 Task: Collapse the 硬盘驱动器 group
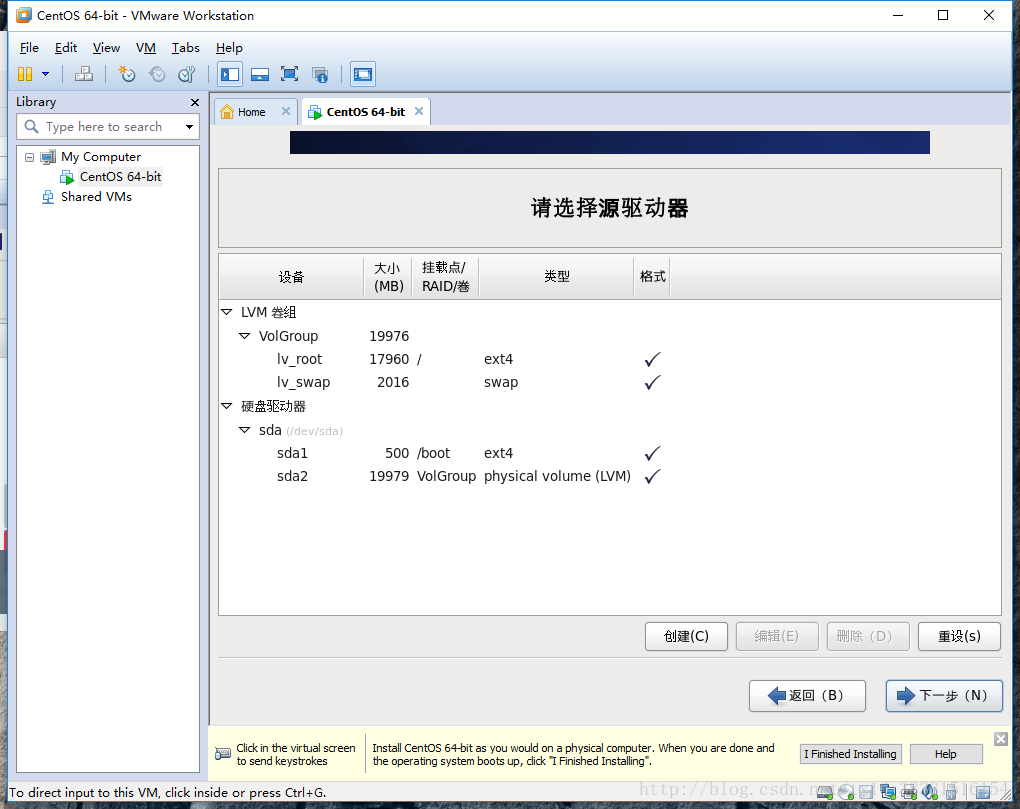click(226, 406)
